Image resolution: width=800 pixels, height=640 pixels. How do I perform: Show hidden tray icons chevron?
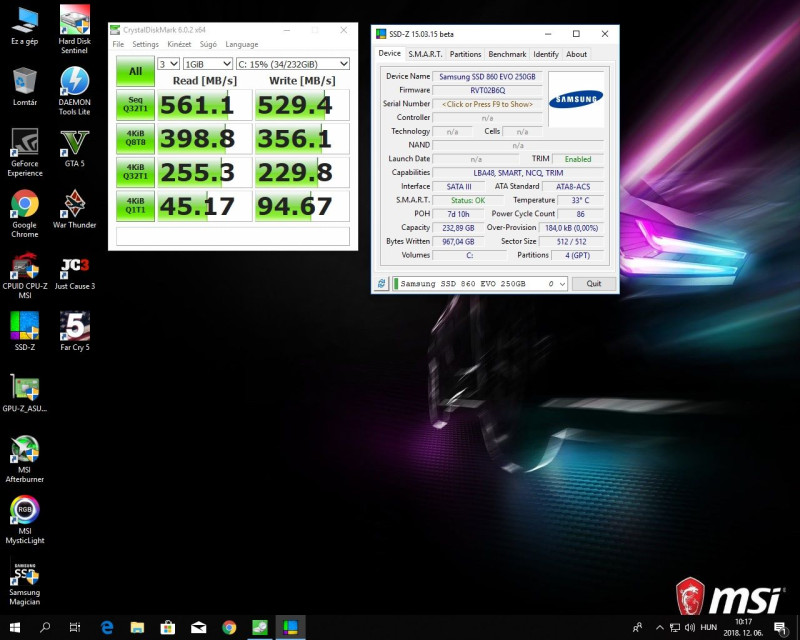[x=660, y=627]
